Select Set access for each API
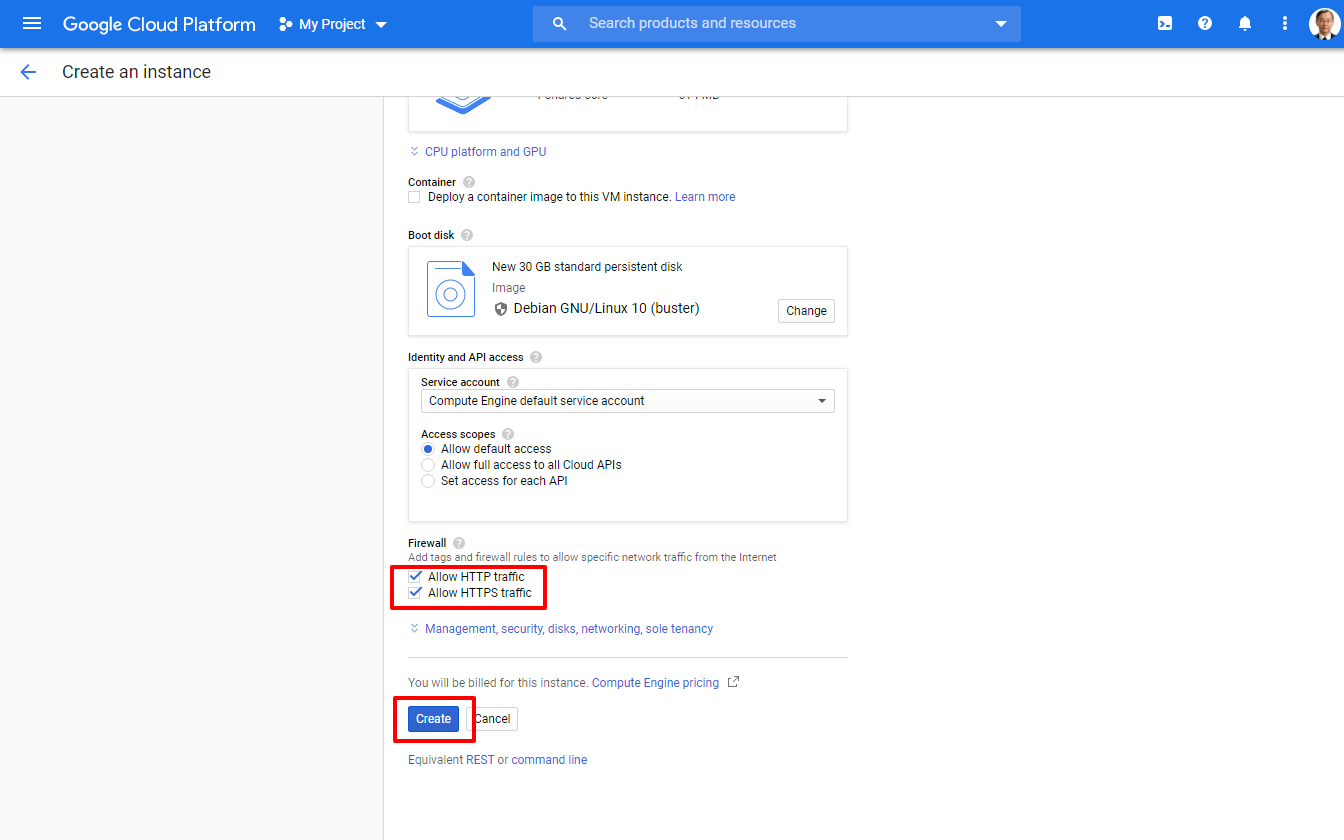 (x=428, y=481)
